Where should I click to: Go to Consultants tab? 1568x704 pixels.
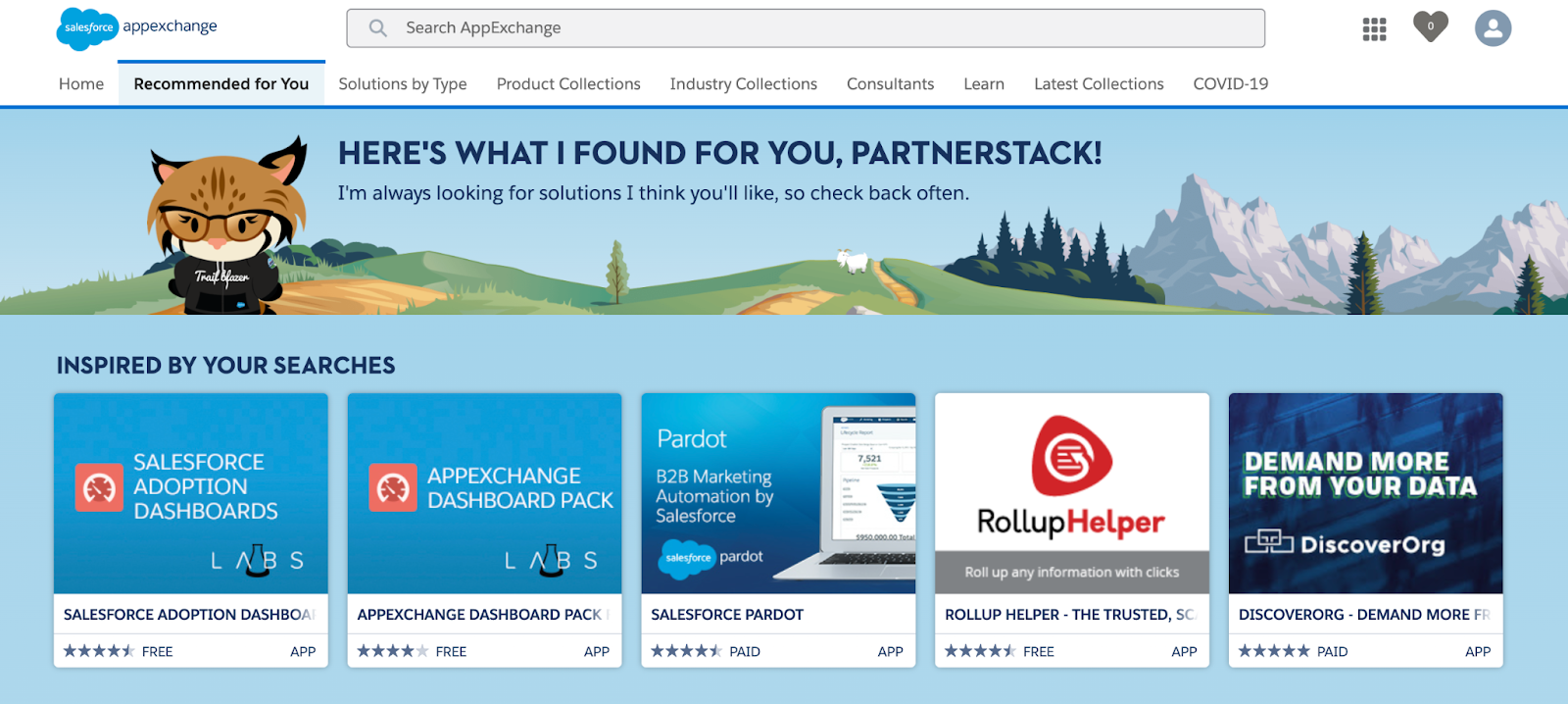click(x=890, y=84)
